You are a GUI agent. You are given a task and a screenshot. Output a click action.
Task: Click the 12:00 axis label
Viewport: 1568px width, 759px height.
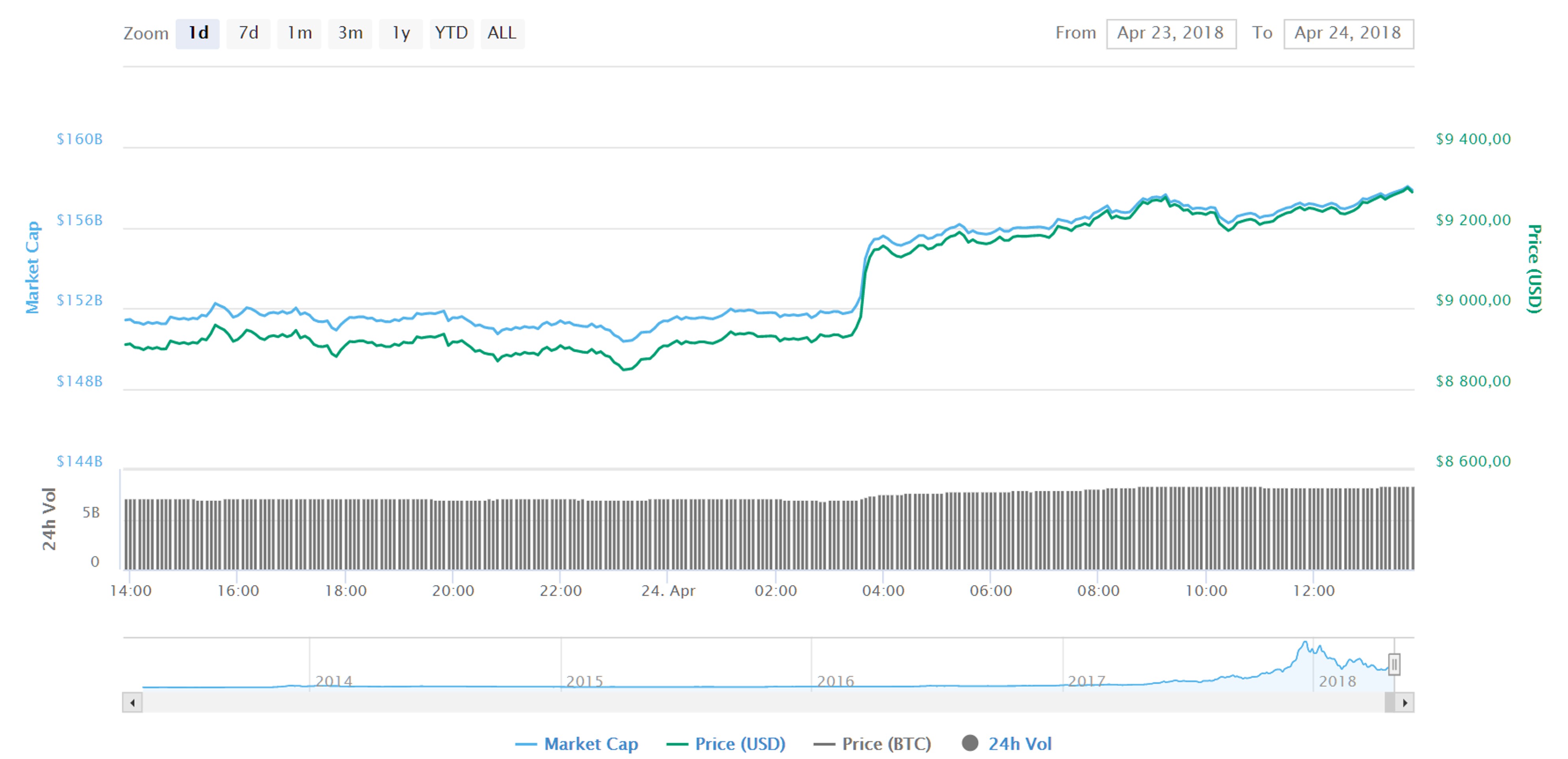[1314, 590]
